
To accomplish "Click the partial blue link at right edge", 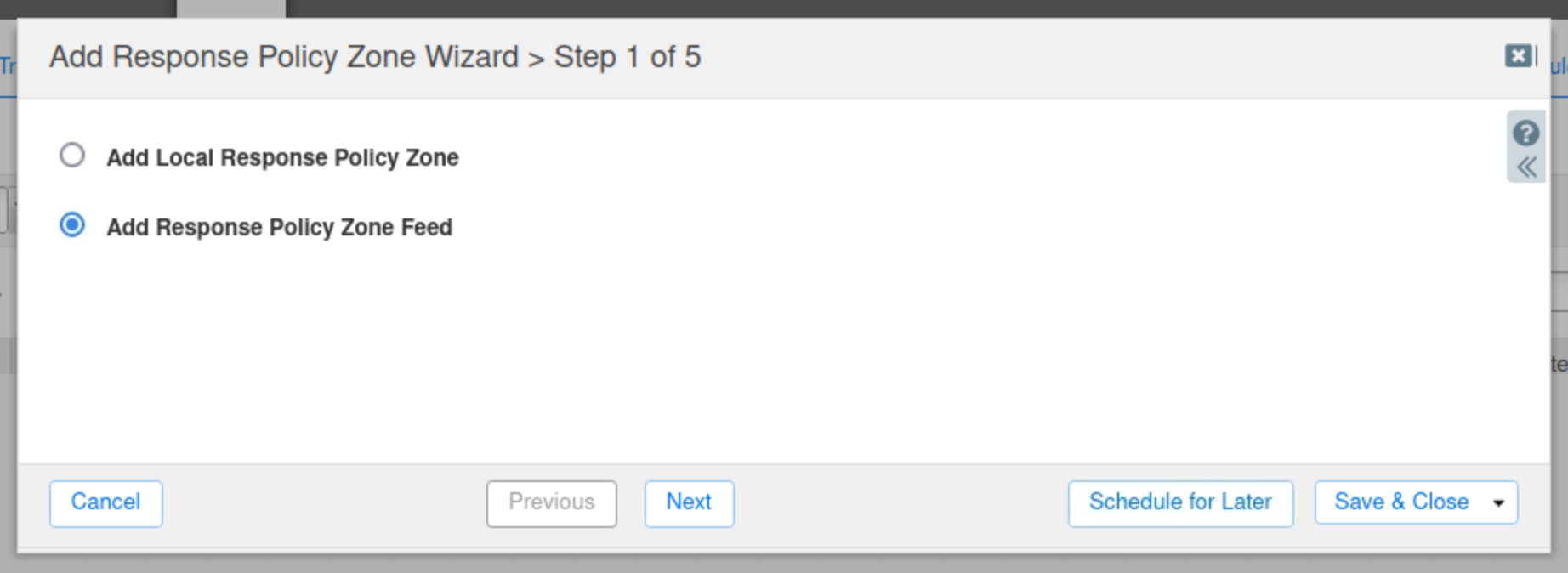I will (x=1559, y=66).
